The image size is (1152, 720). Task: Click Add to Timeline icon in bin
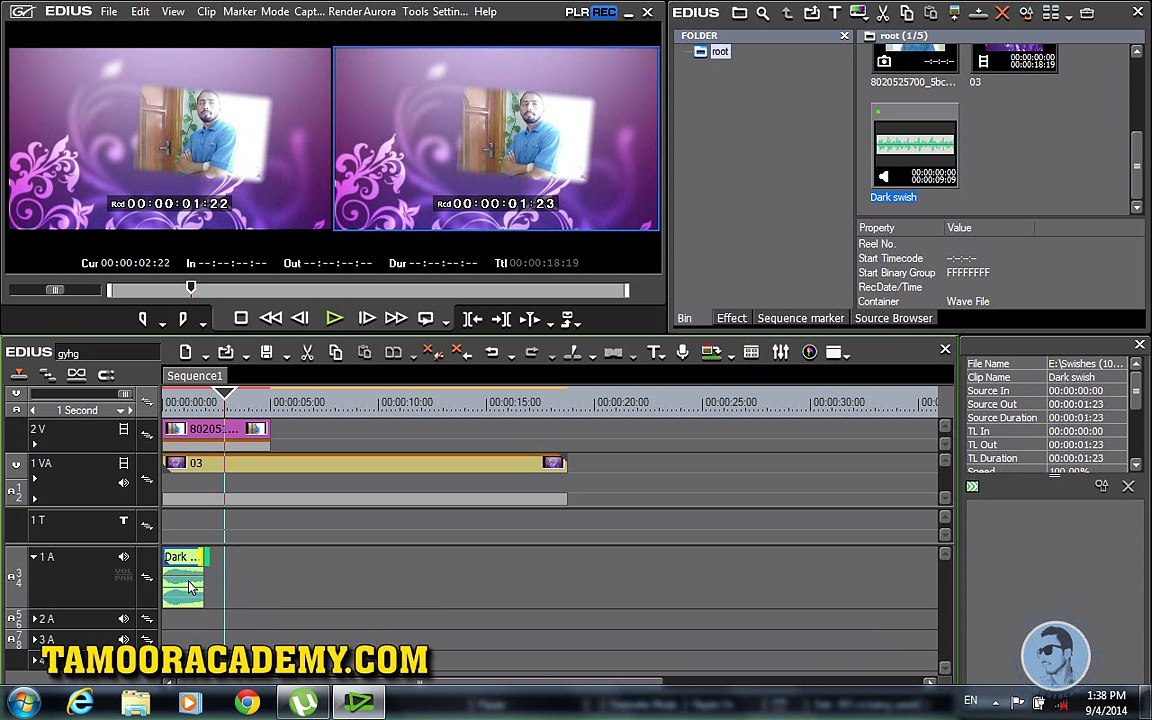[x=978, y=12]
